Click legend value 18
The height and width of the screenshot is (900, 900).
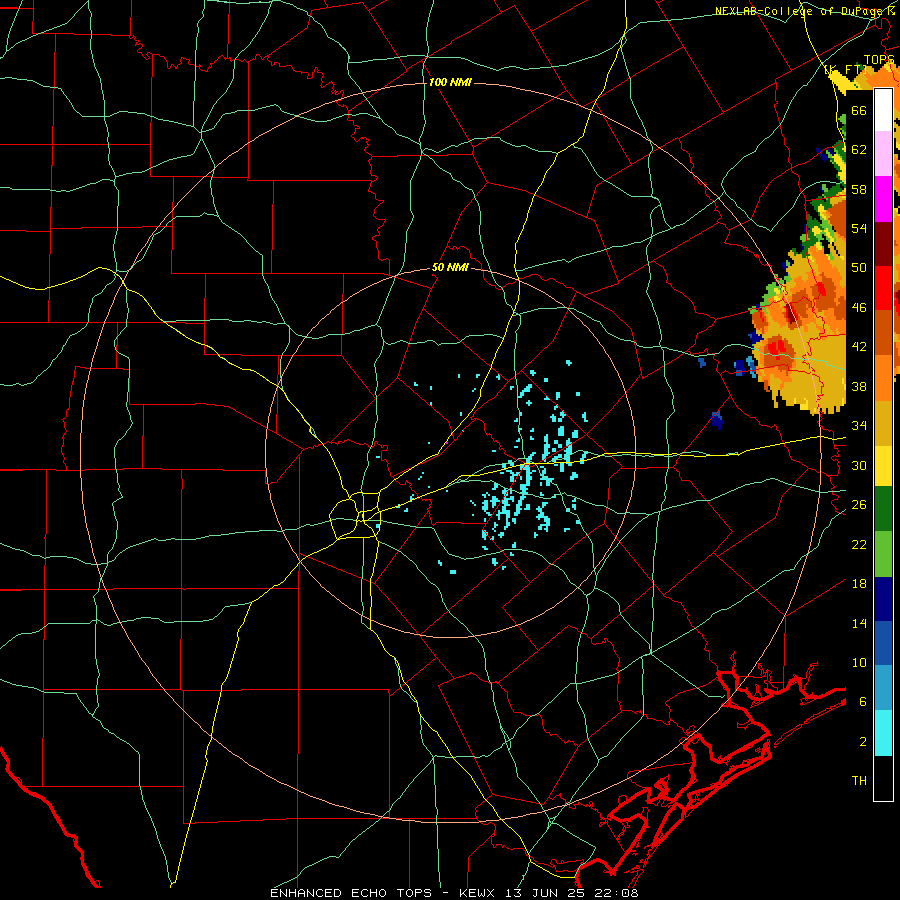(x=859, y=584)
